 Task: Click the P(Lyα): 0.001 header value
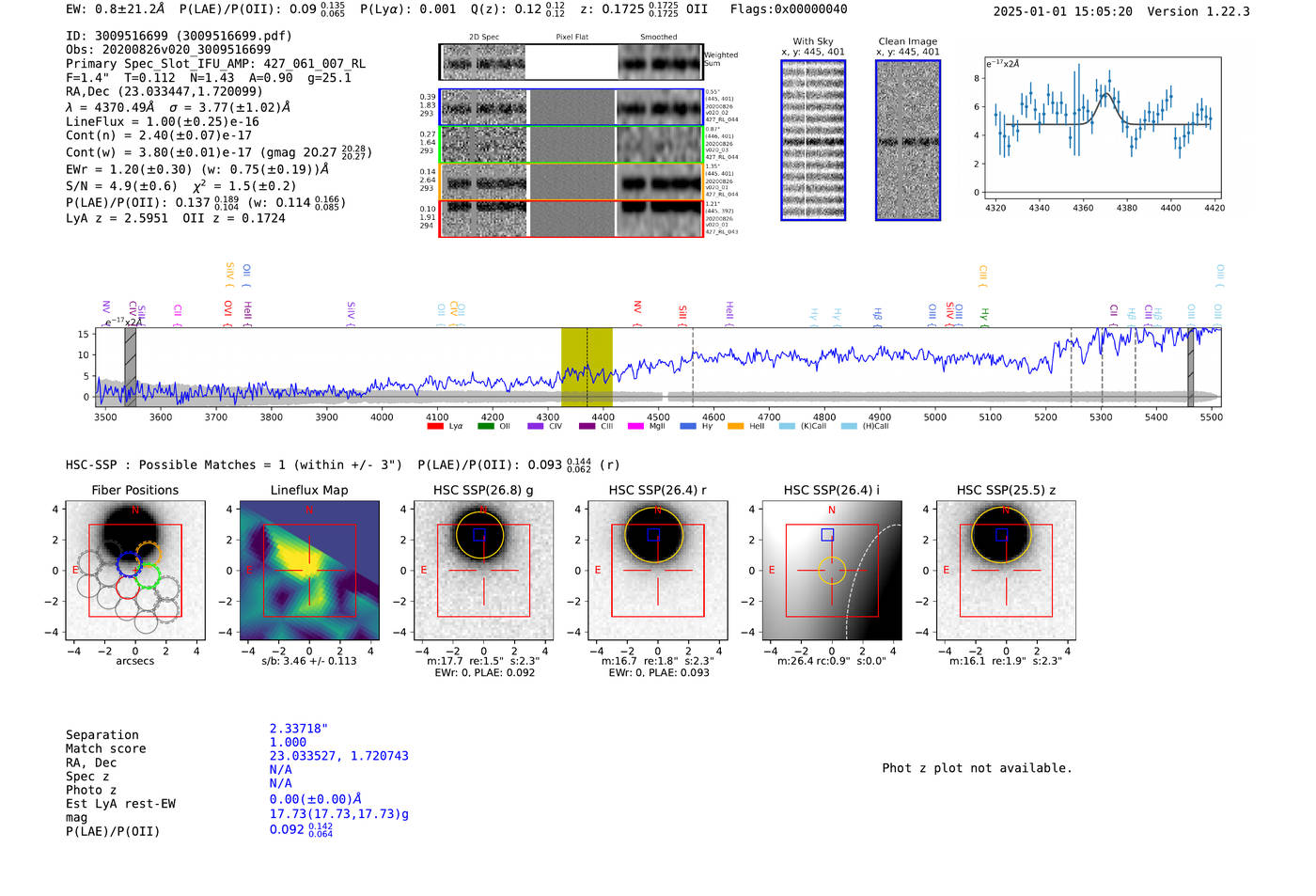[x=408, y=9]
